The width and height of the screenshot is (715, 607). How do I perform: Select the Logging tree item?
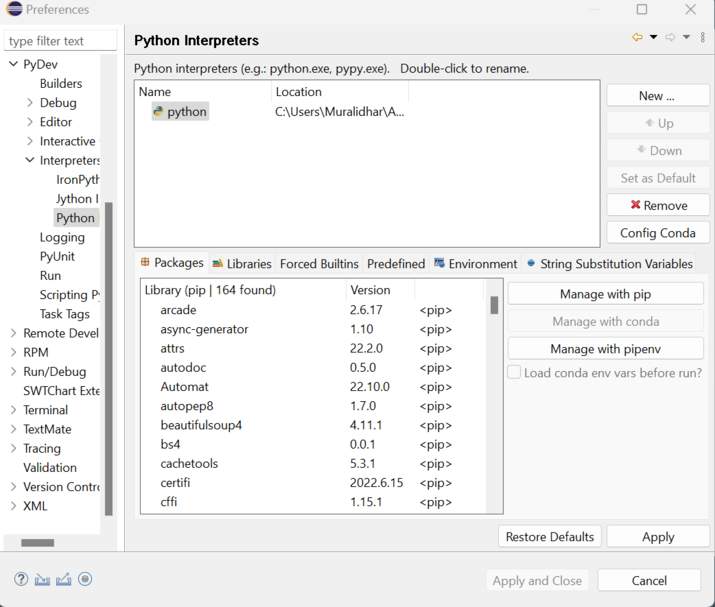(x=62, y=237)
